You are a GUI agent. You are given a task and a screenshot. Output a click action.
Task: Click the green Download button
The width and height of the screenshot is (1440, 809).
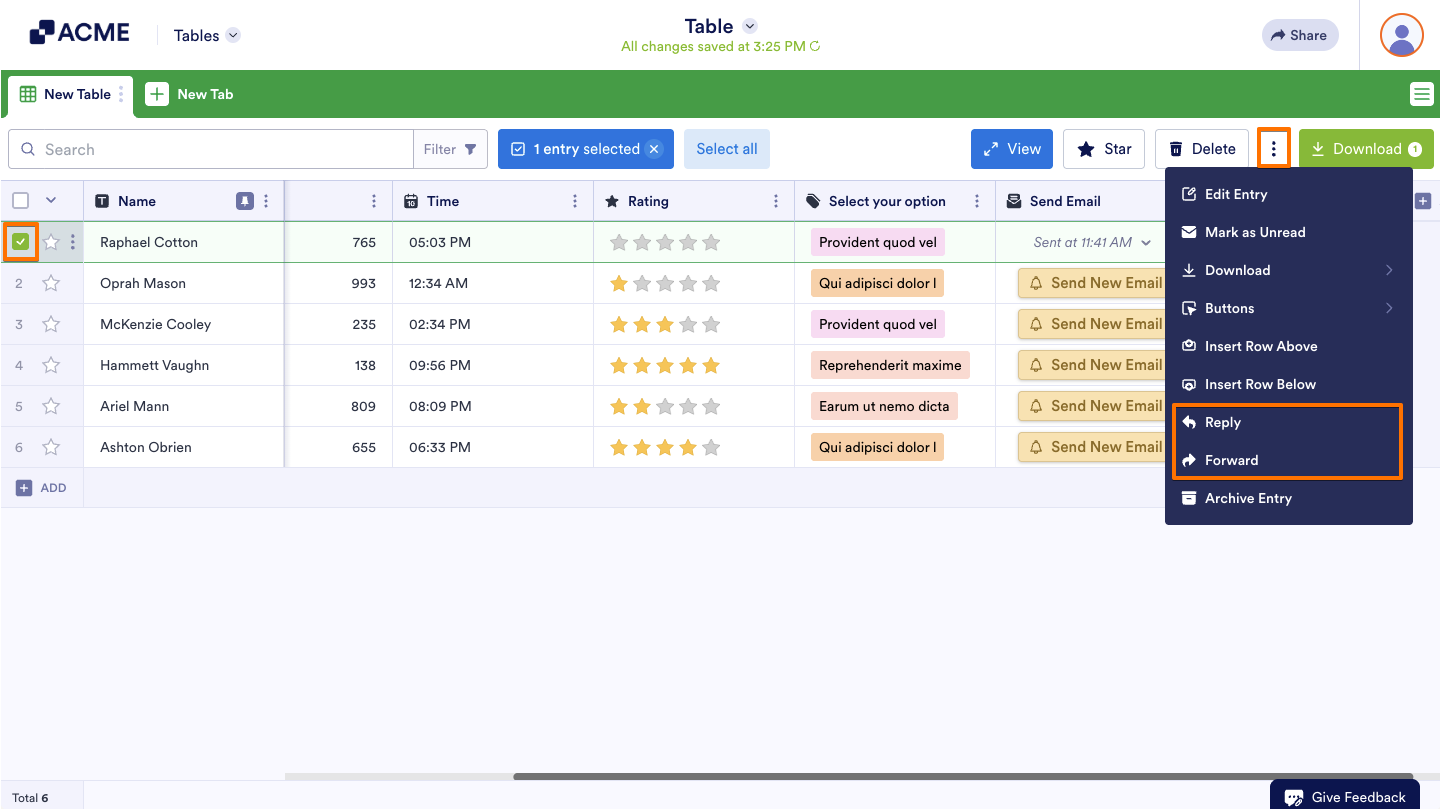pos(1366,149)
